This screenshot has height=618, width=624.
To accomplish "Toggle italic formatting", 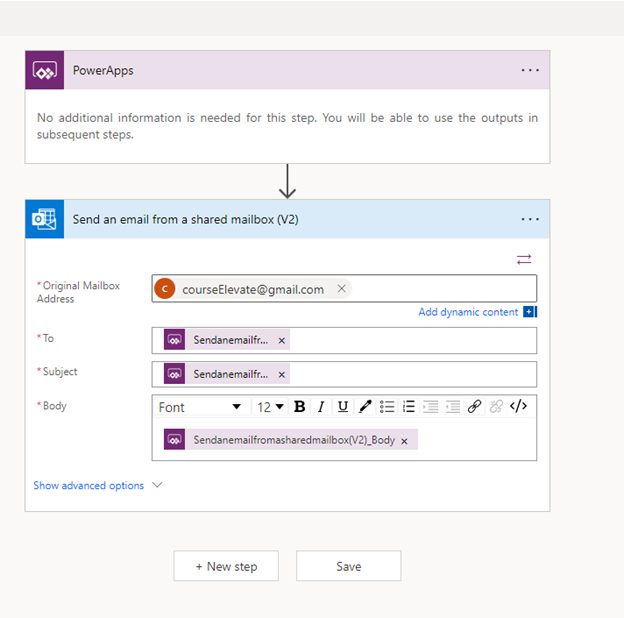I will click(321, 407).
